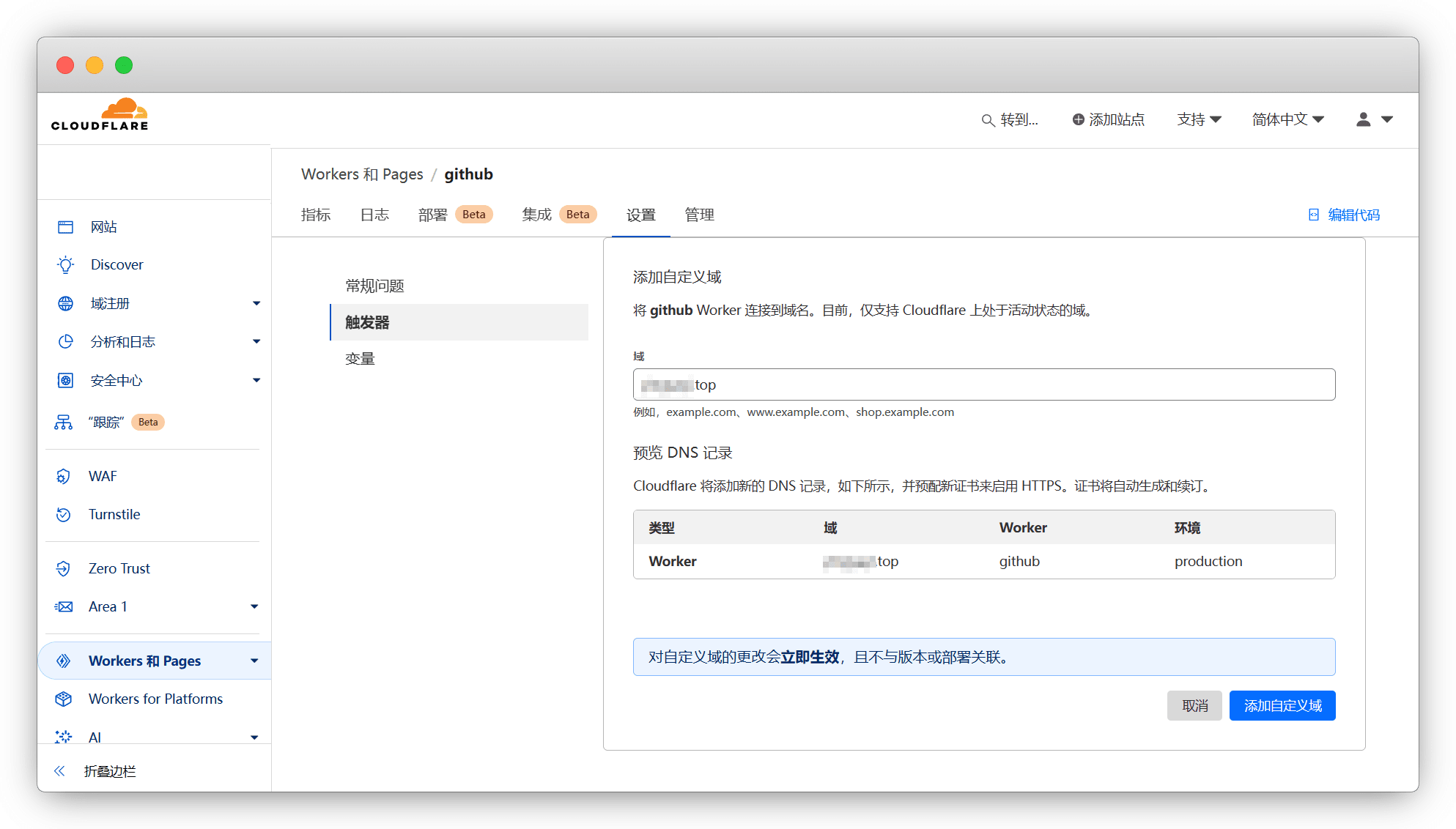Open the 简体中文 language dropdown

pyautogui.click(x=1287, y=119)
